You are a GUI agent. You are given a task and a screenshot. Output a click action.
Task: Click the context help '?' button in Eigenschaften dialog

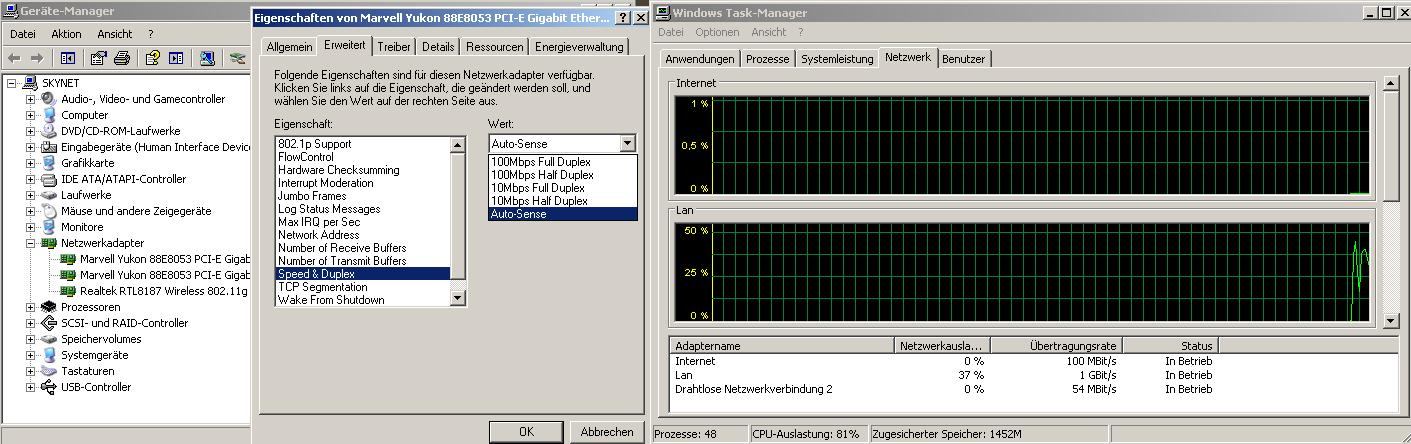[624, 18]
